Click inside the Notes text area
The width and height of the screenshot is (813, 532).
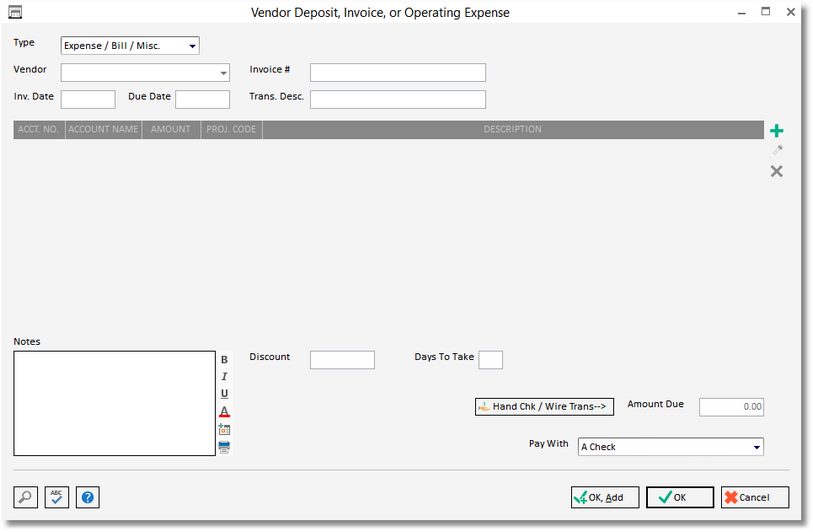pyautogui.click(x=115, y=403)
